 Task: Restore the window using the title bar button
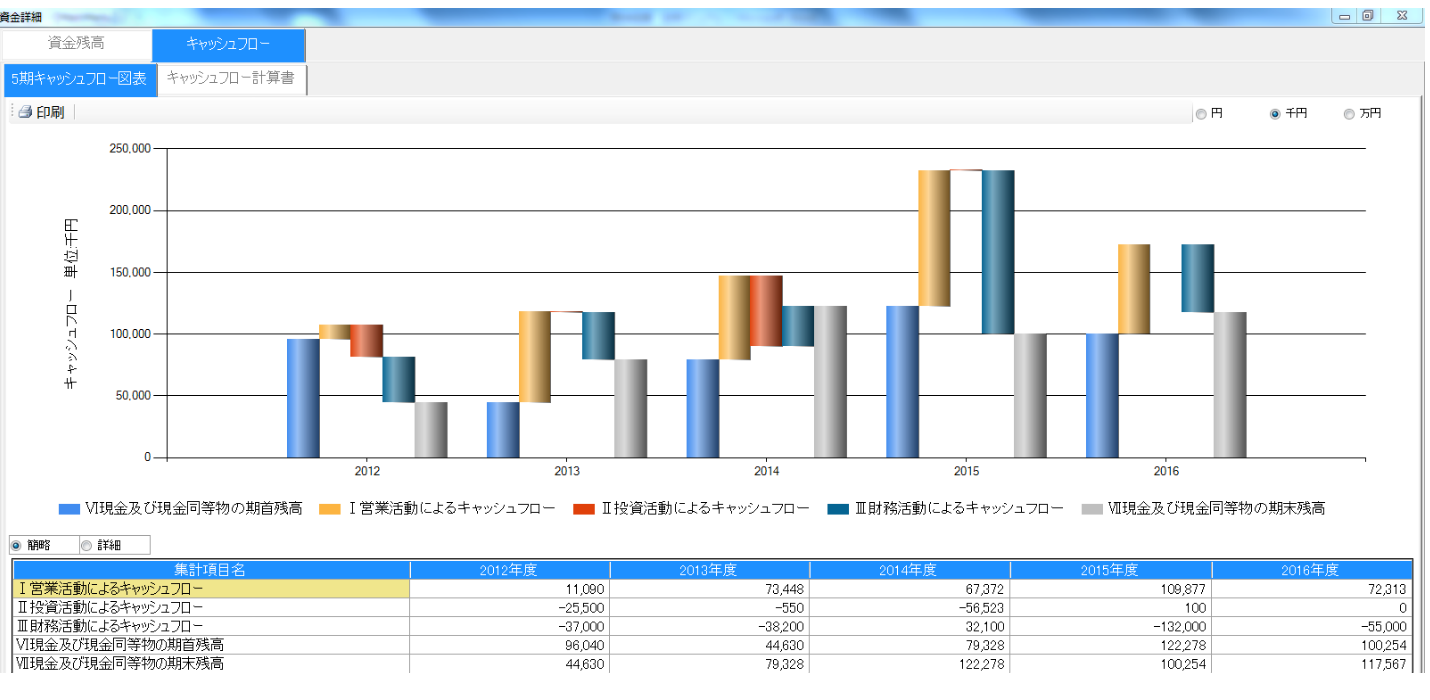[1367, 16]
